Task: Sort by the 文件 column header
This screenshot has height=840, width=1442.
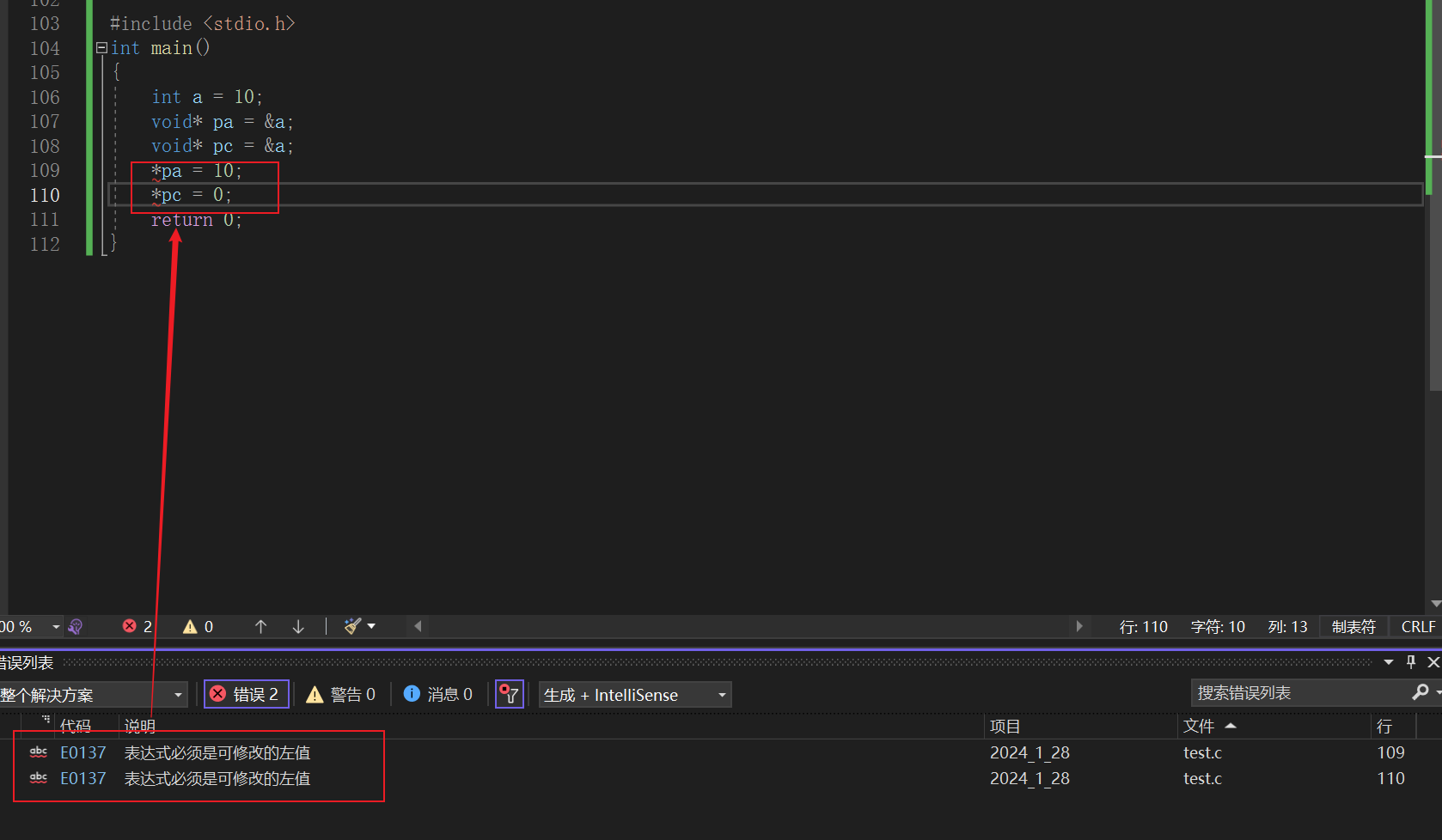Action: (1199, 727)
